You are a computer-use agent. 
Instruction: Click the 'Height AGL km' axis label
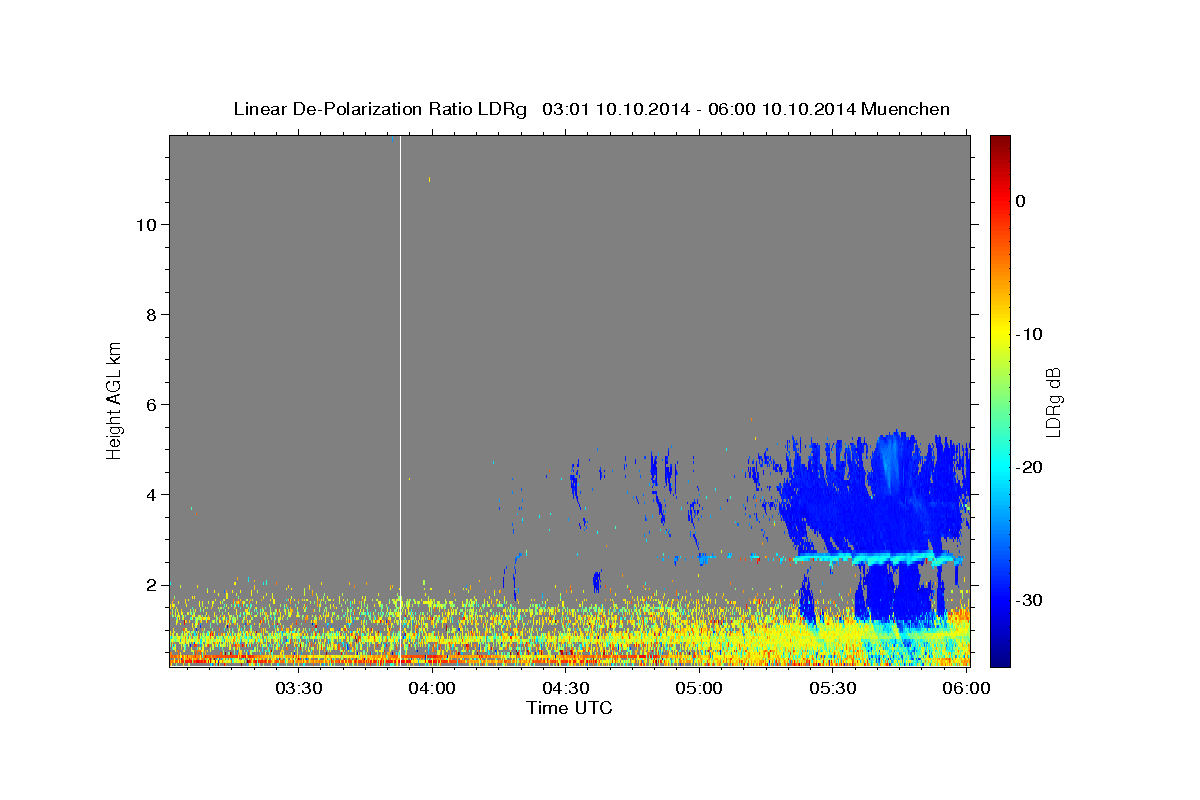[115, 399]
